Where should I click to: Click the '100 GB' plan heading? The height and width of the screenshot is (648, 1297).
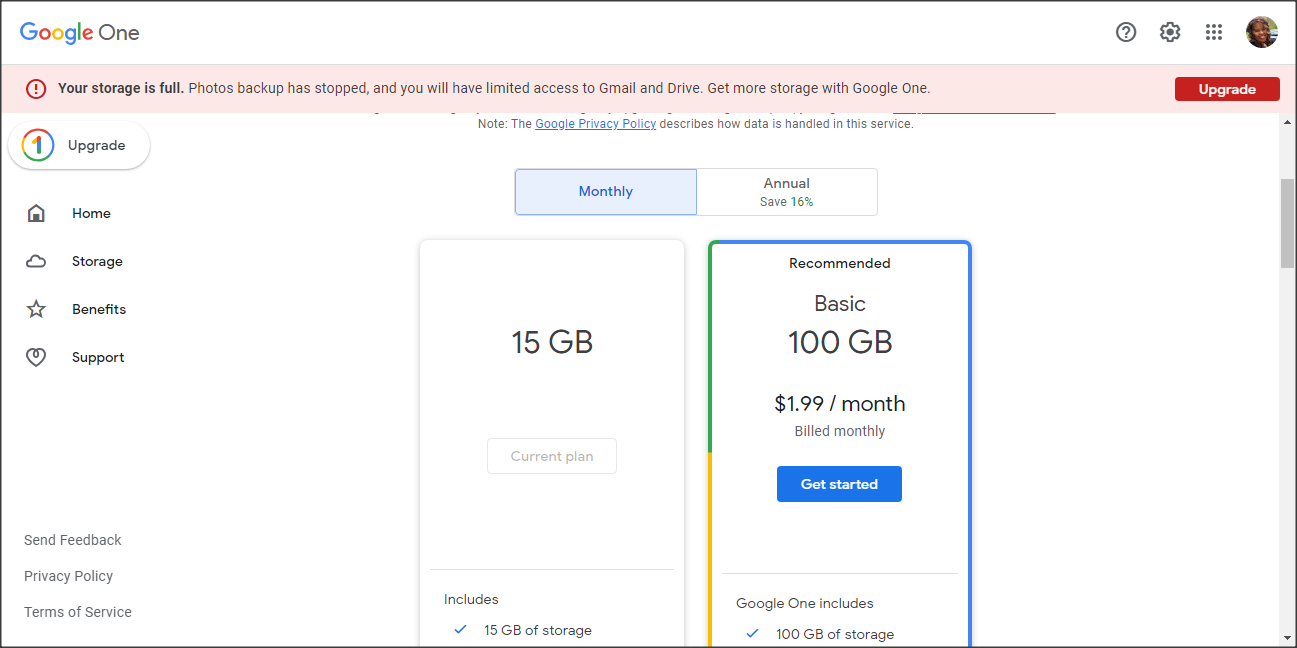pyautogui.click(x=840, y=342)
